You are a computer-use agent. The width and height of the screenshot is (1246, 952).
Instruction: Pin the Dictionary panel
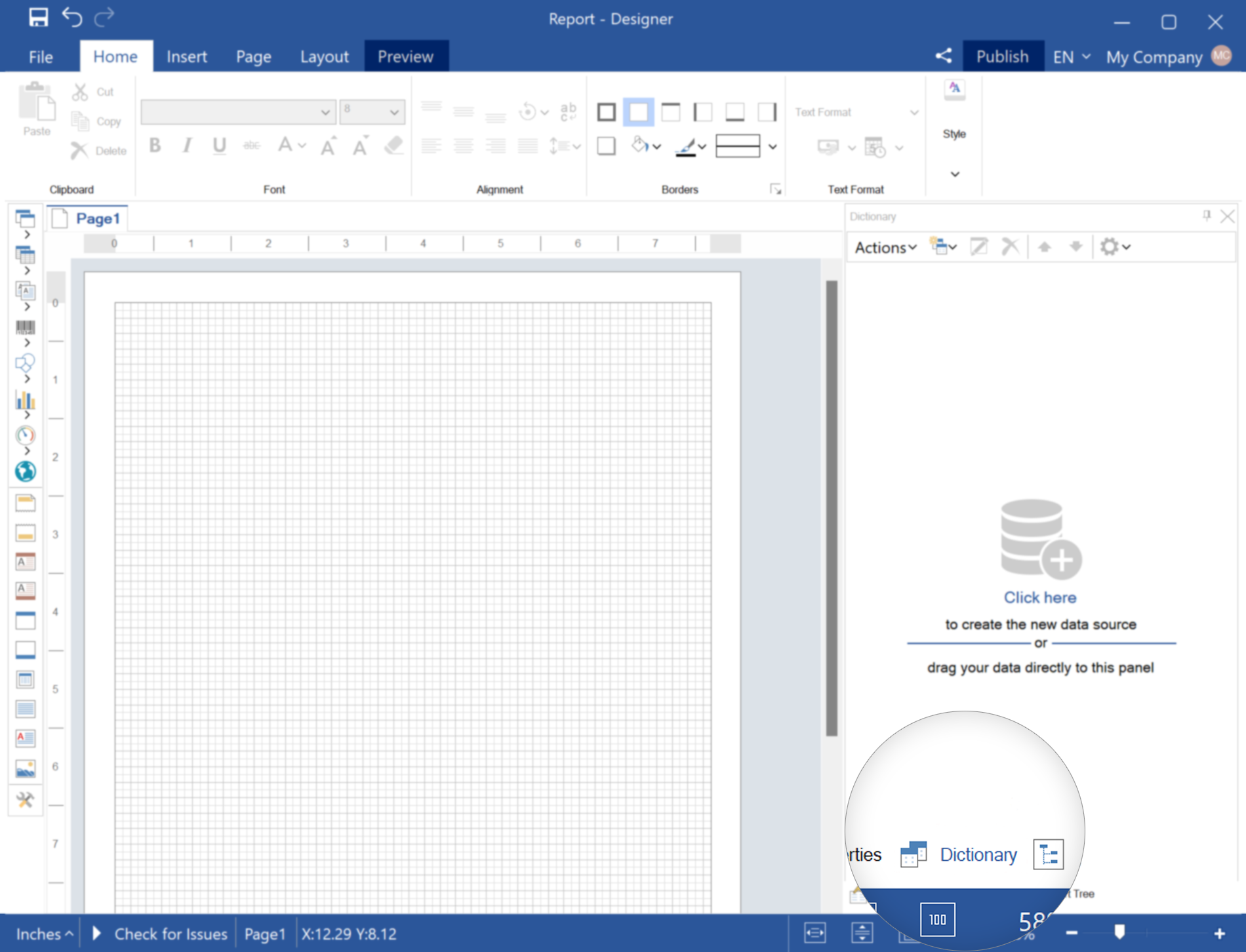1206,216
